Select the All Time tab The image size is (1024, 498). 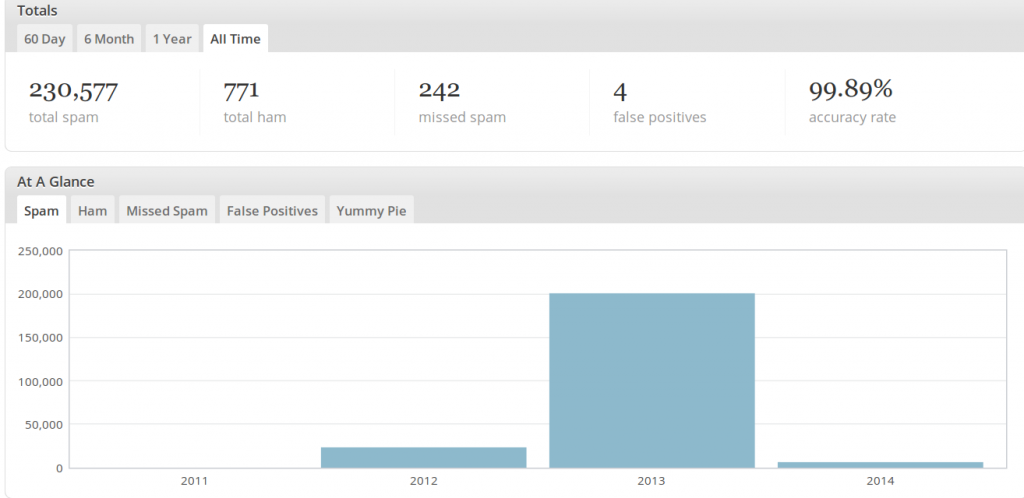click(x=235, y=39)
